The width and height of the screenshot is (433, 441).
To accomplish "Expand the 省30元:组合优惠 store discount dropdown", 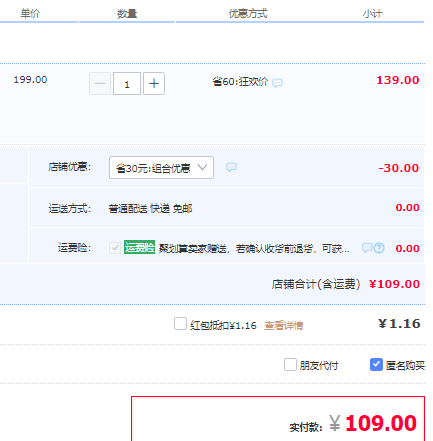I will [161, 168].
